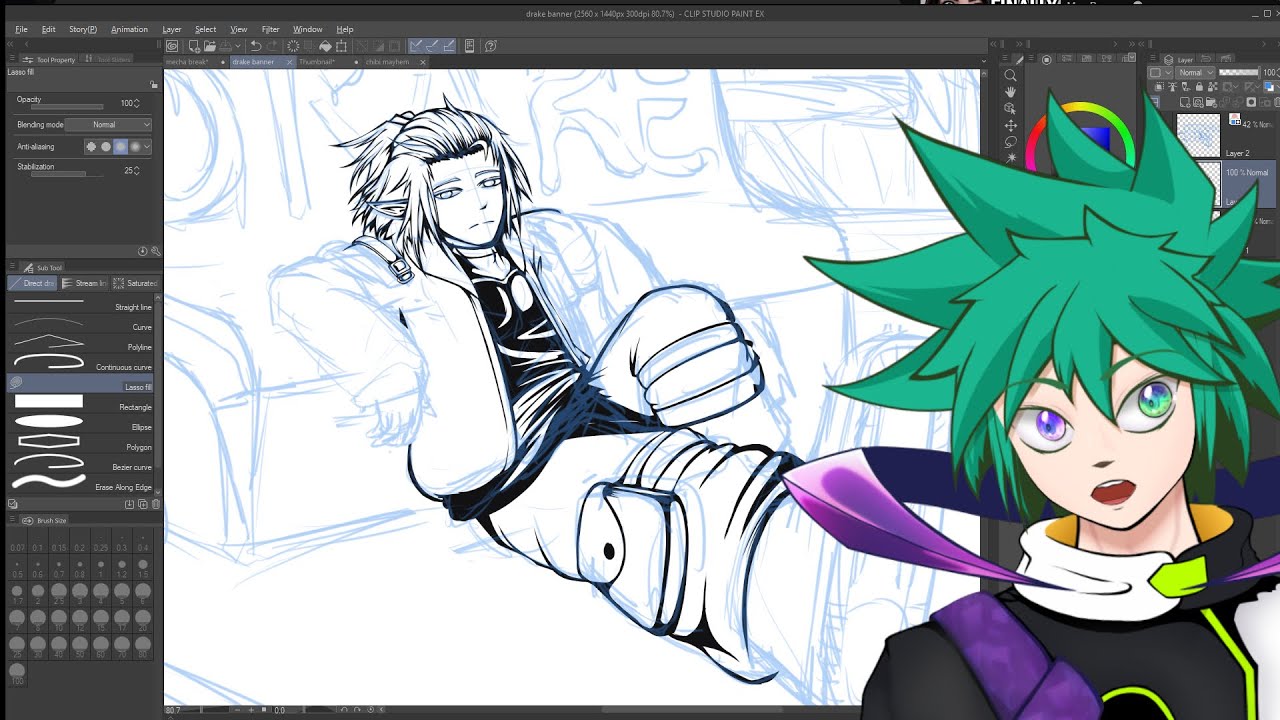Screen dimensions: 1280x720
Task: Toggle the tool property lock icon
Action: [x=153, y=84]
